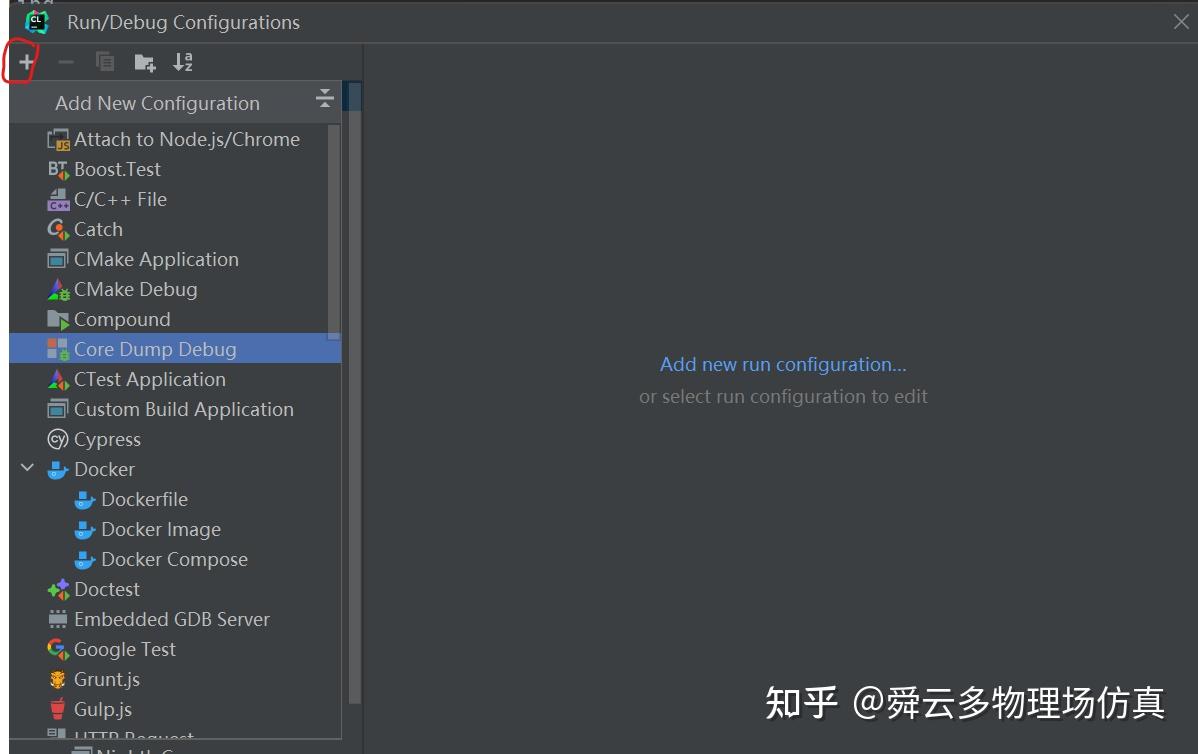Choose 'CMake Application' from the list
The image size is (1198, 754).
[157, 260]
